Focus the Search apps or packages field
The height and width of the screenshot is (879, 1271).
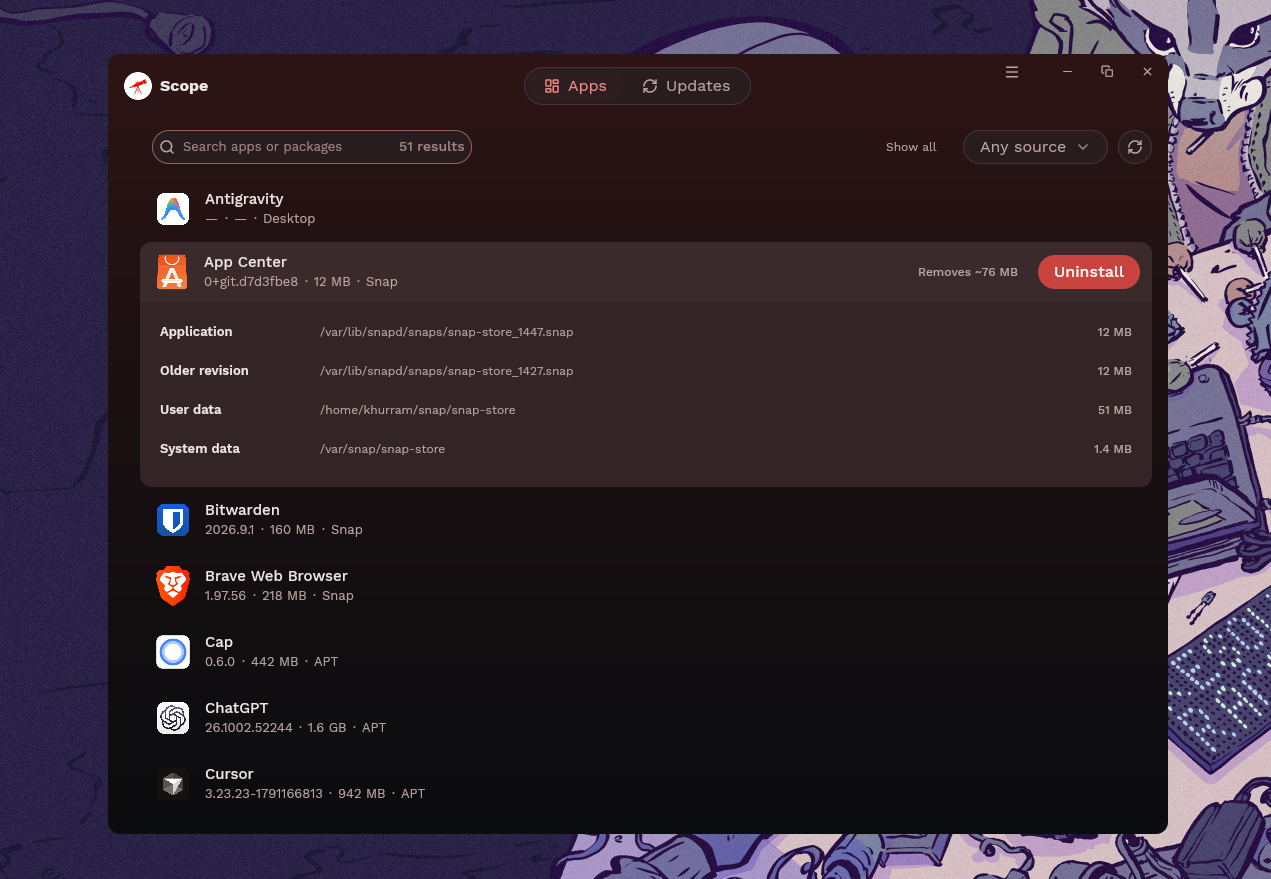tap(312, 147)
